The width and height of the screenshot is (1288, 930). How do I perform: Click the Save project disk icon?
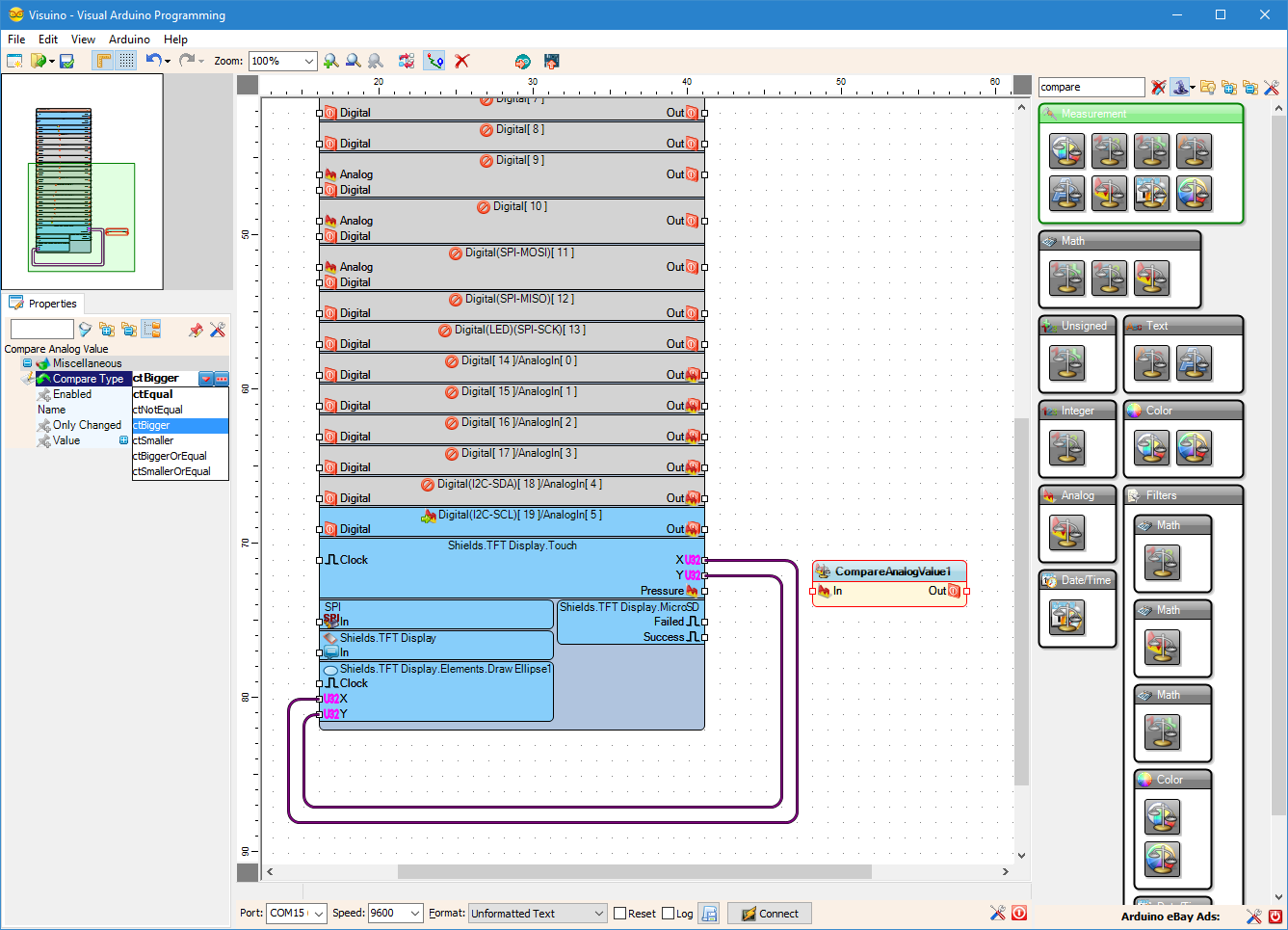tap(67, 61)
